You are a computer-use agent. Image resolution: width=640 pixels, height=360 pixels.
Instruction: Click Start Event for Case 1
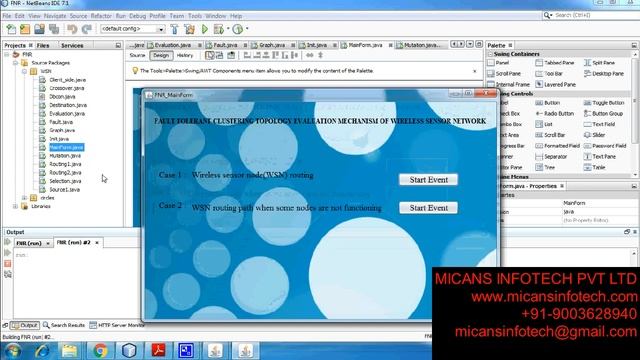pos(428,180)
